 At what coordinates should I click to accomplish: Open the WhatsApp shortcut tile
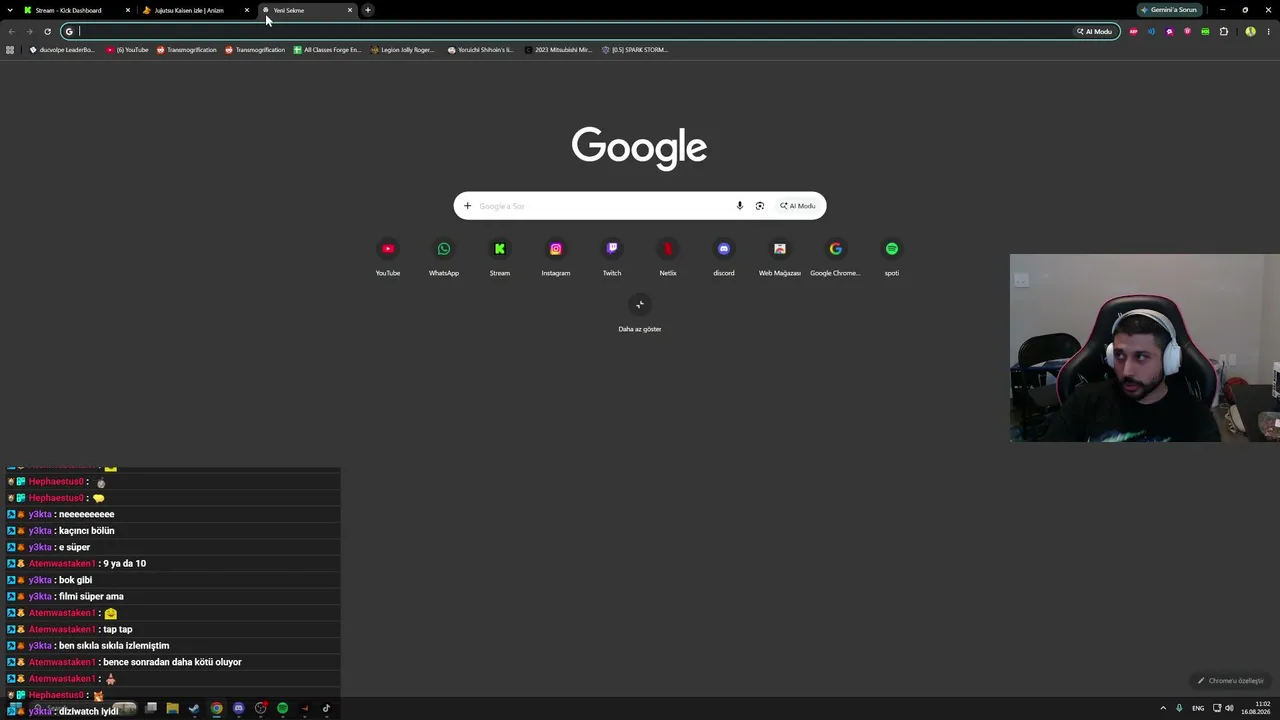(444, 257)
